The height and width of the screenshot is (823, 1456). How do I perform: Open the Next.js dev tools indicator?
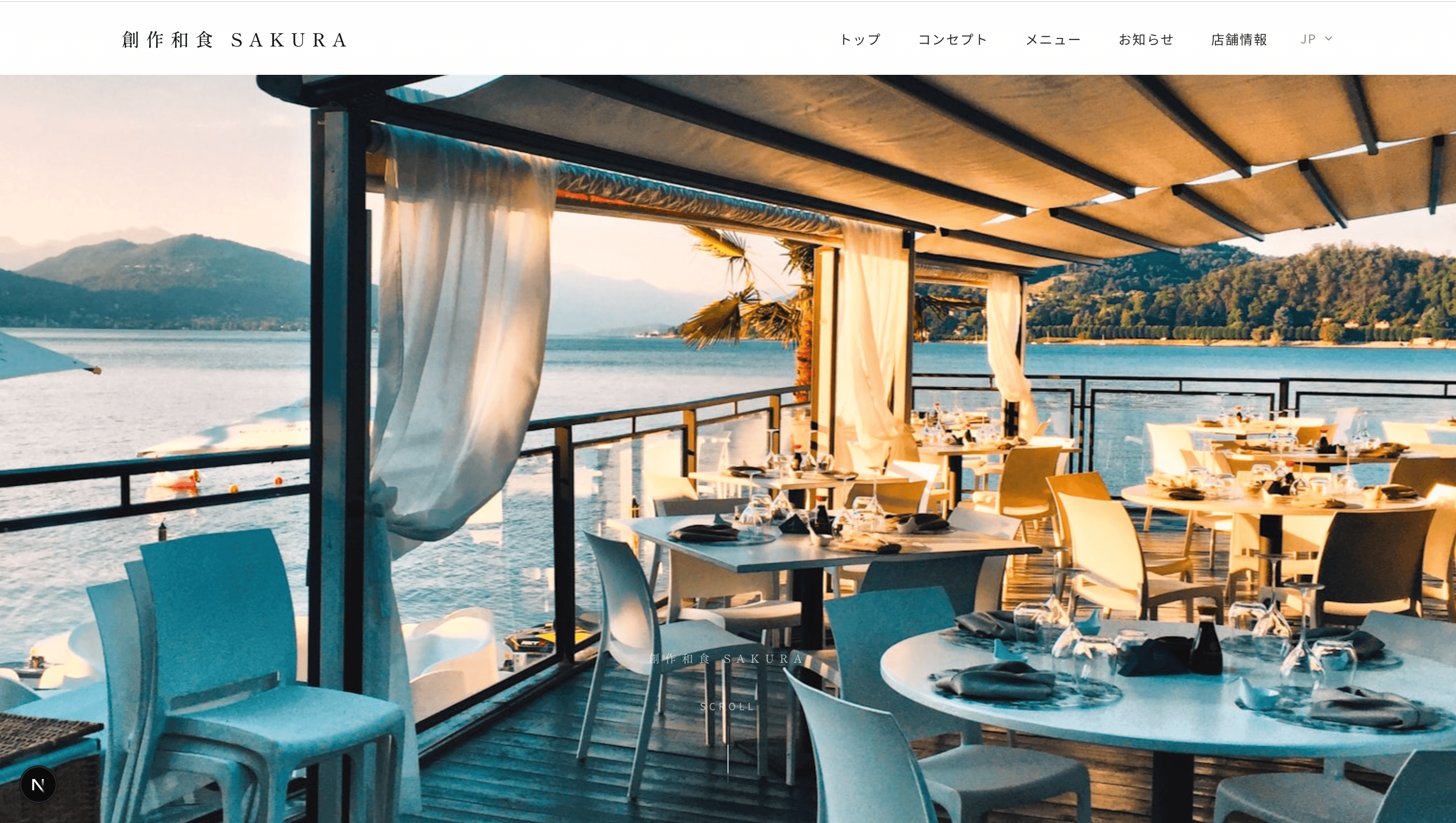(38, 784)
